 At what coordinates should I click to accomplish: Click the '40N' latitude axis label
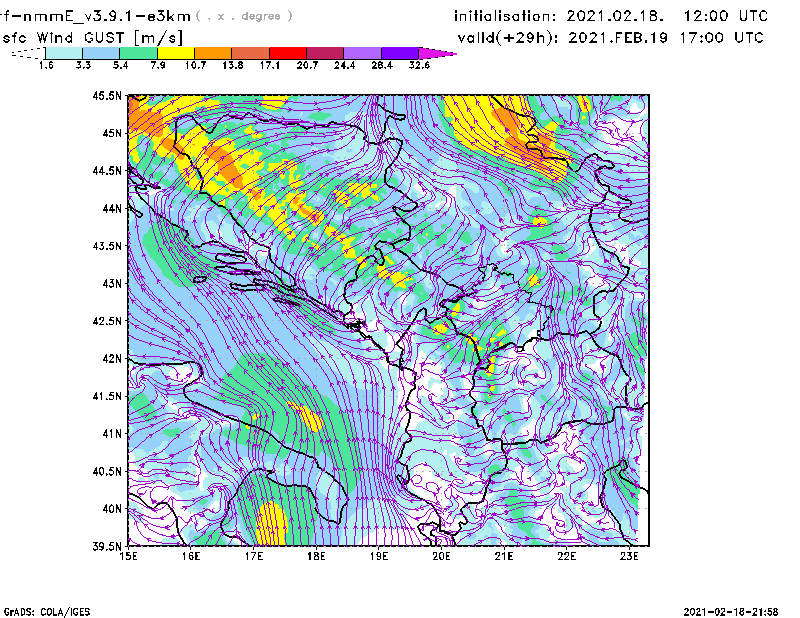112,509
